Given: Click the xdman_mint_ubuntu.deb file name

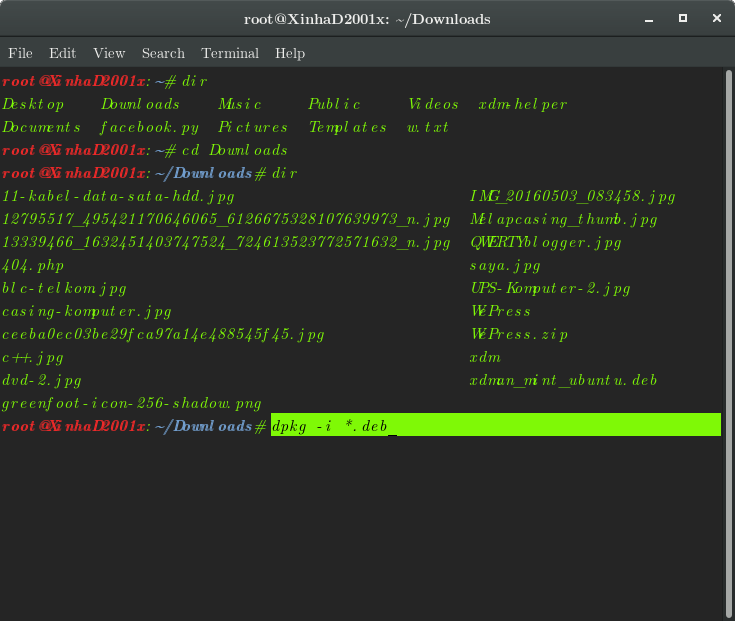Looking at the screenshot, I should 563,380.
